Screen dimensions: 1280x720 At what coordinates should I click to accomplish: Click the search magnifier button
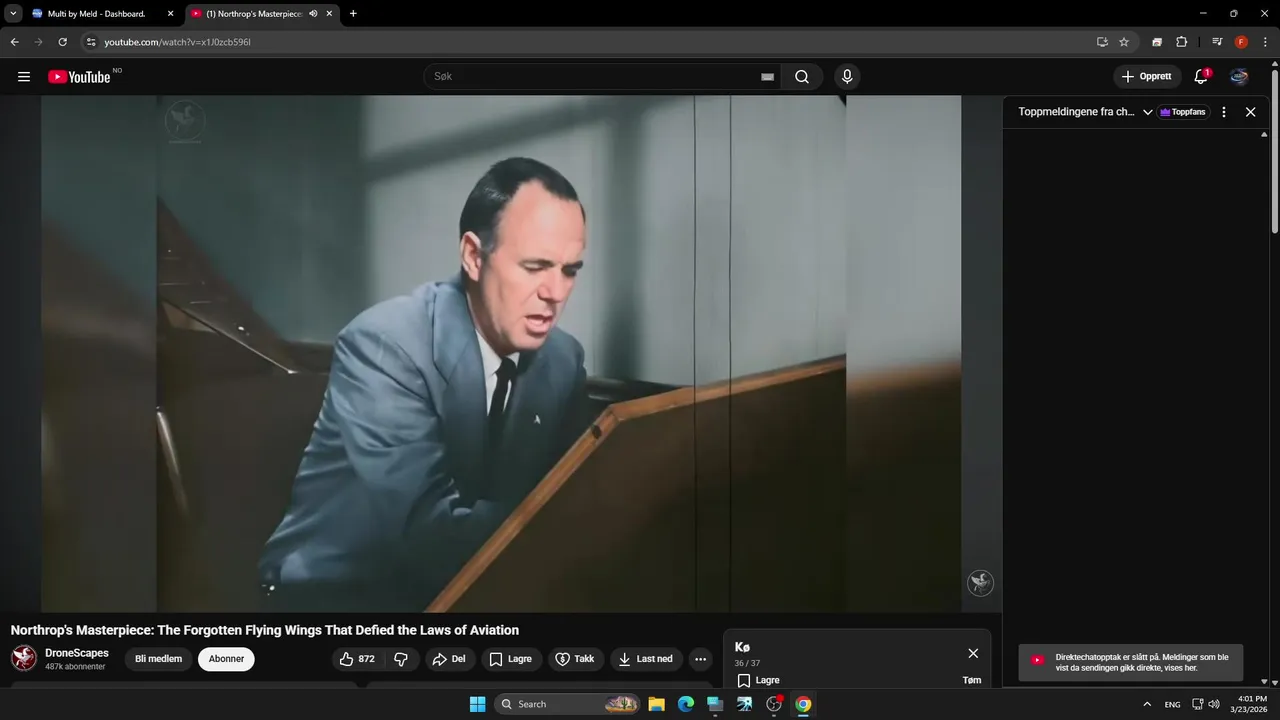pyautogui.click(x=802, y=77)
